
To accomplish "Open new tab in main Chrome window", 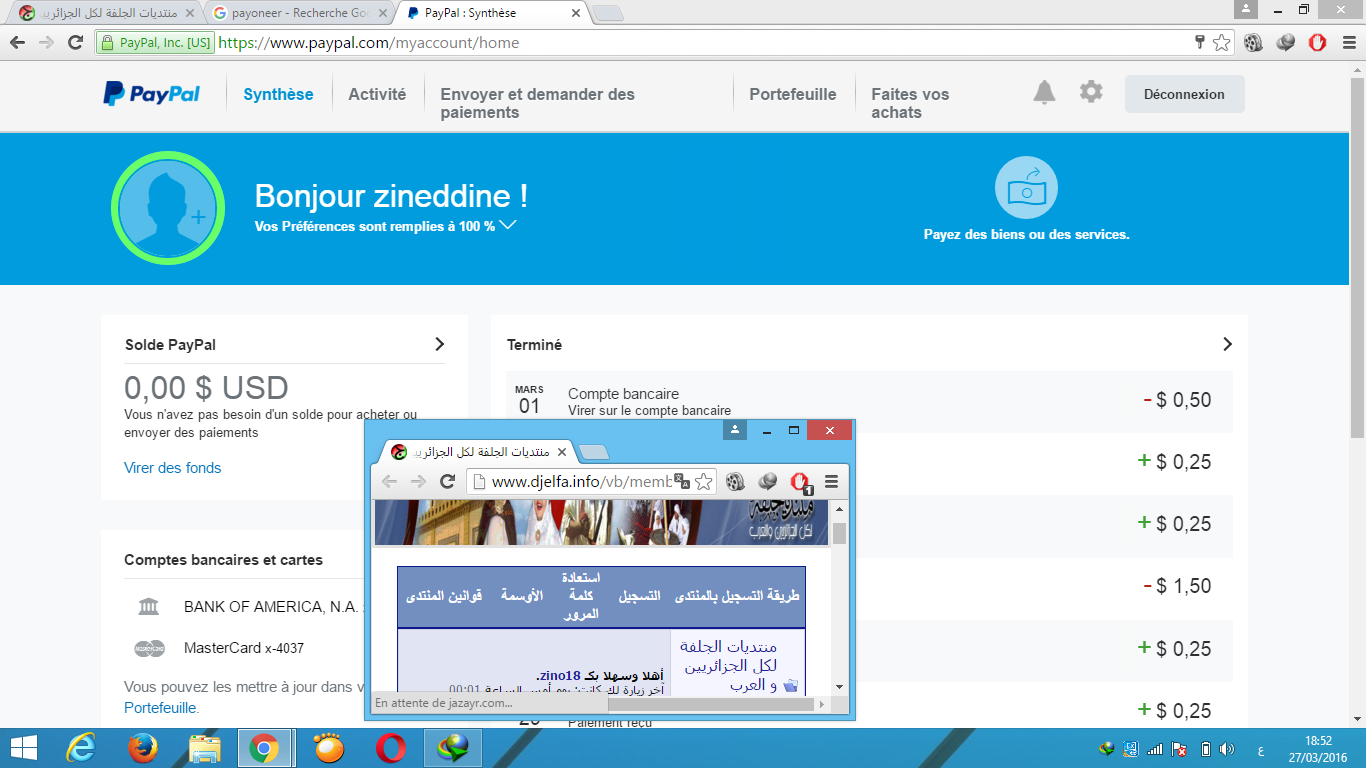I will pyautogui.click(x=607, y=13).
